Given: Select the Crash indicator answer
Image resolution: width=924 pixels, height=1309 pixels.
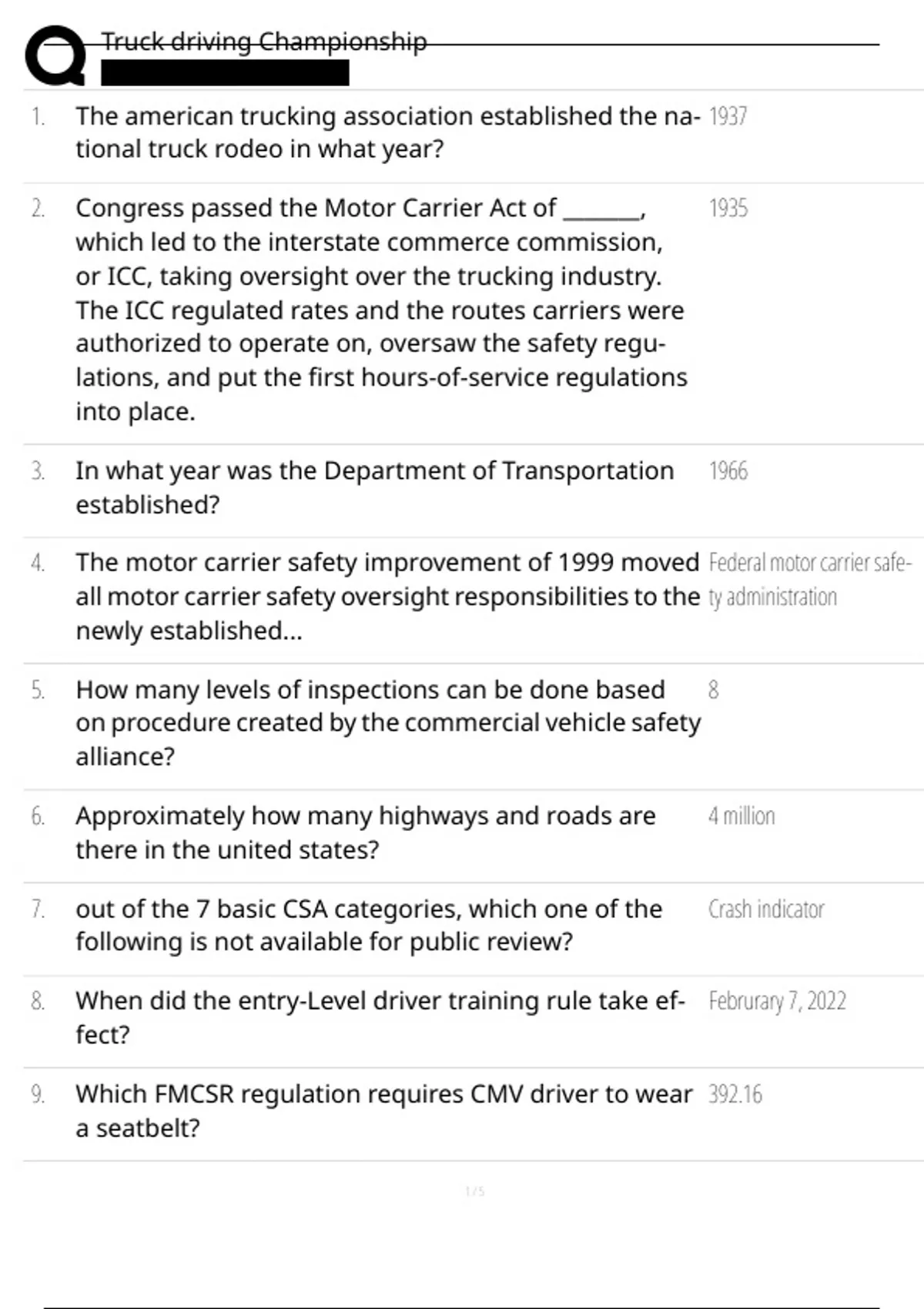Looking at the screenshot, I should (x=766, y=909).
